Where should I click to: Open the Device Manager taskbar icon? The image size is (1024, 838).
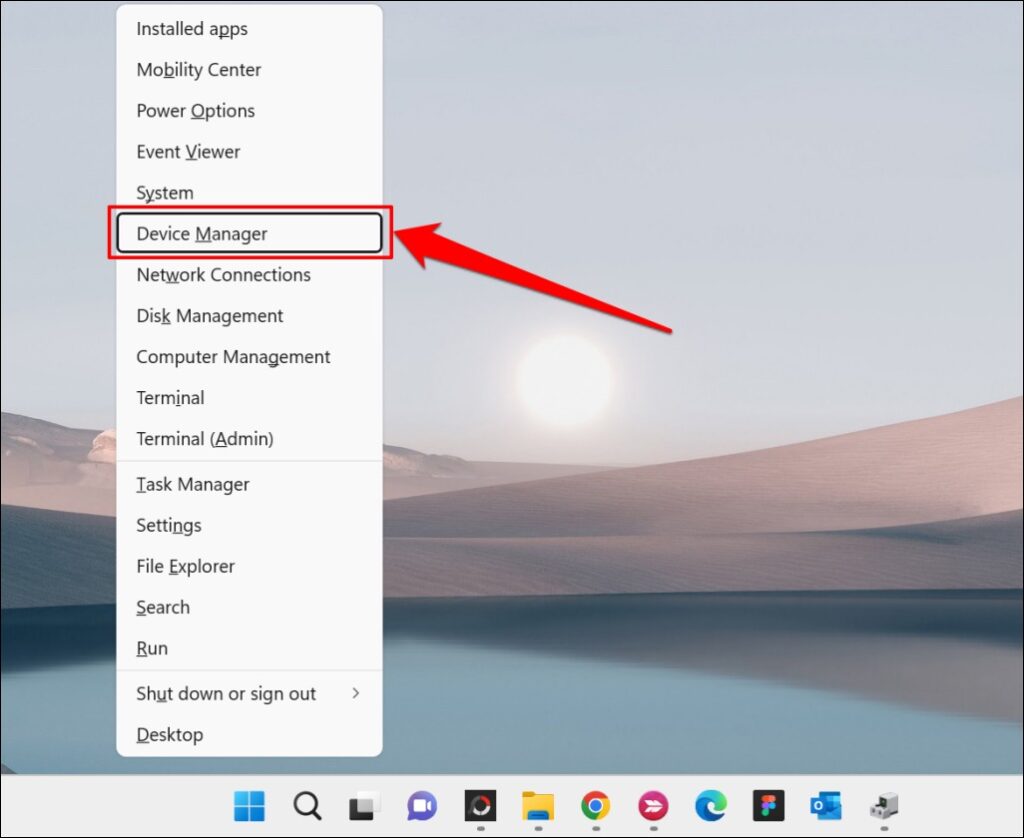coord(884,806)
